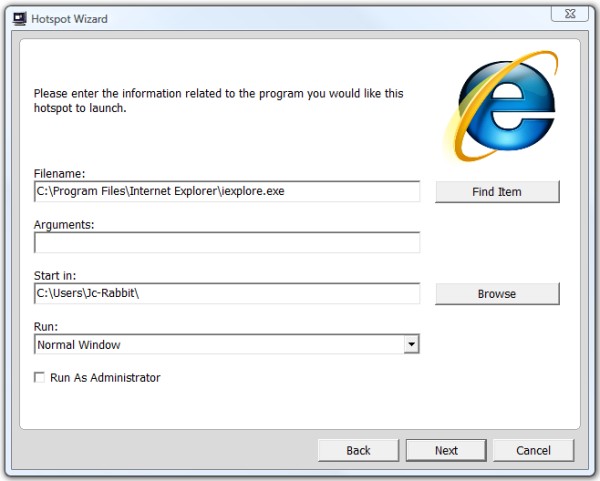Select the Normal Window combo box
600x481 pixels.
[x=227, y=344]
